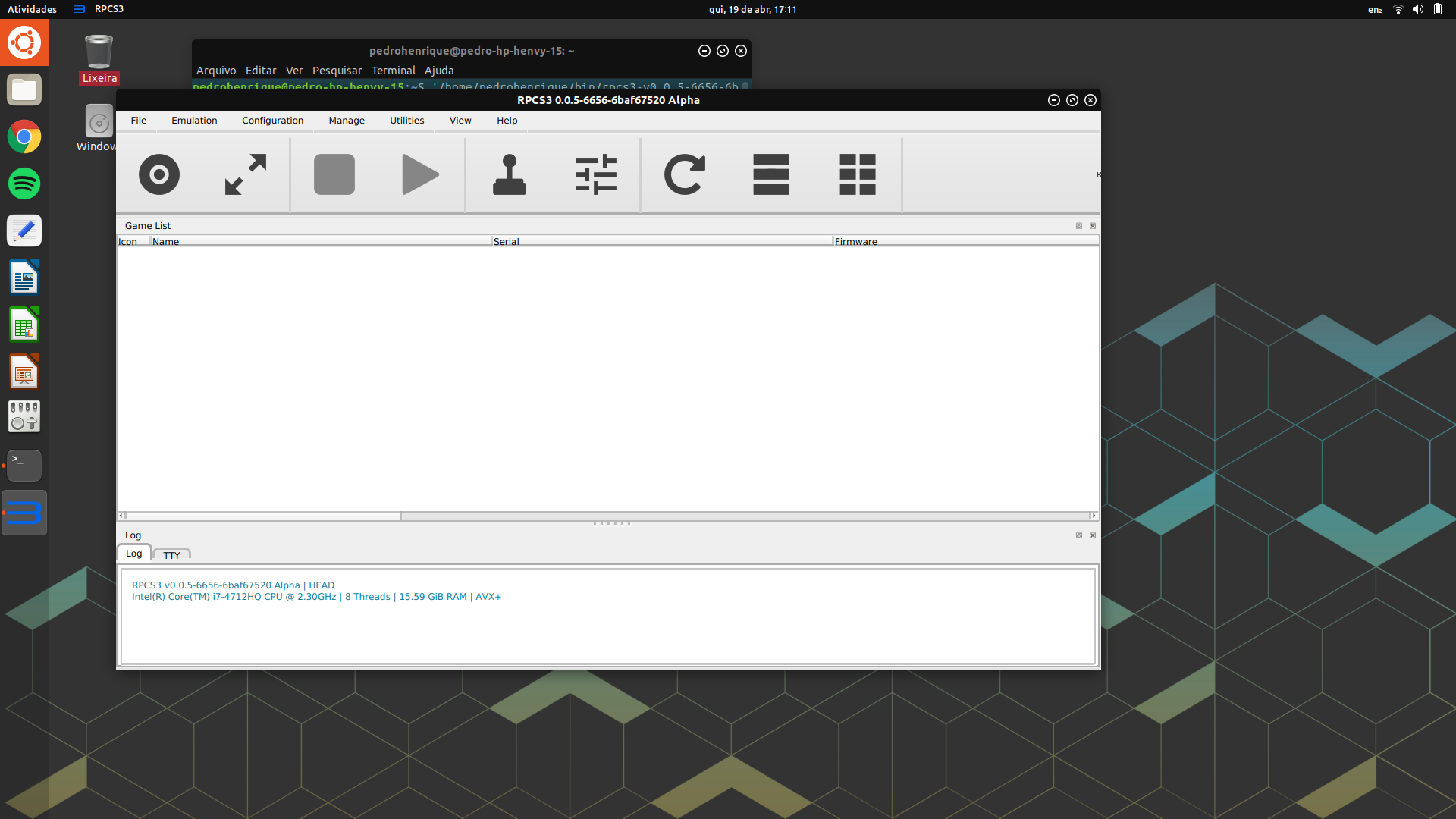Switch game list to list view icon
The image size is (1456, 819).
click(771, 174)
